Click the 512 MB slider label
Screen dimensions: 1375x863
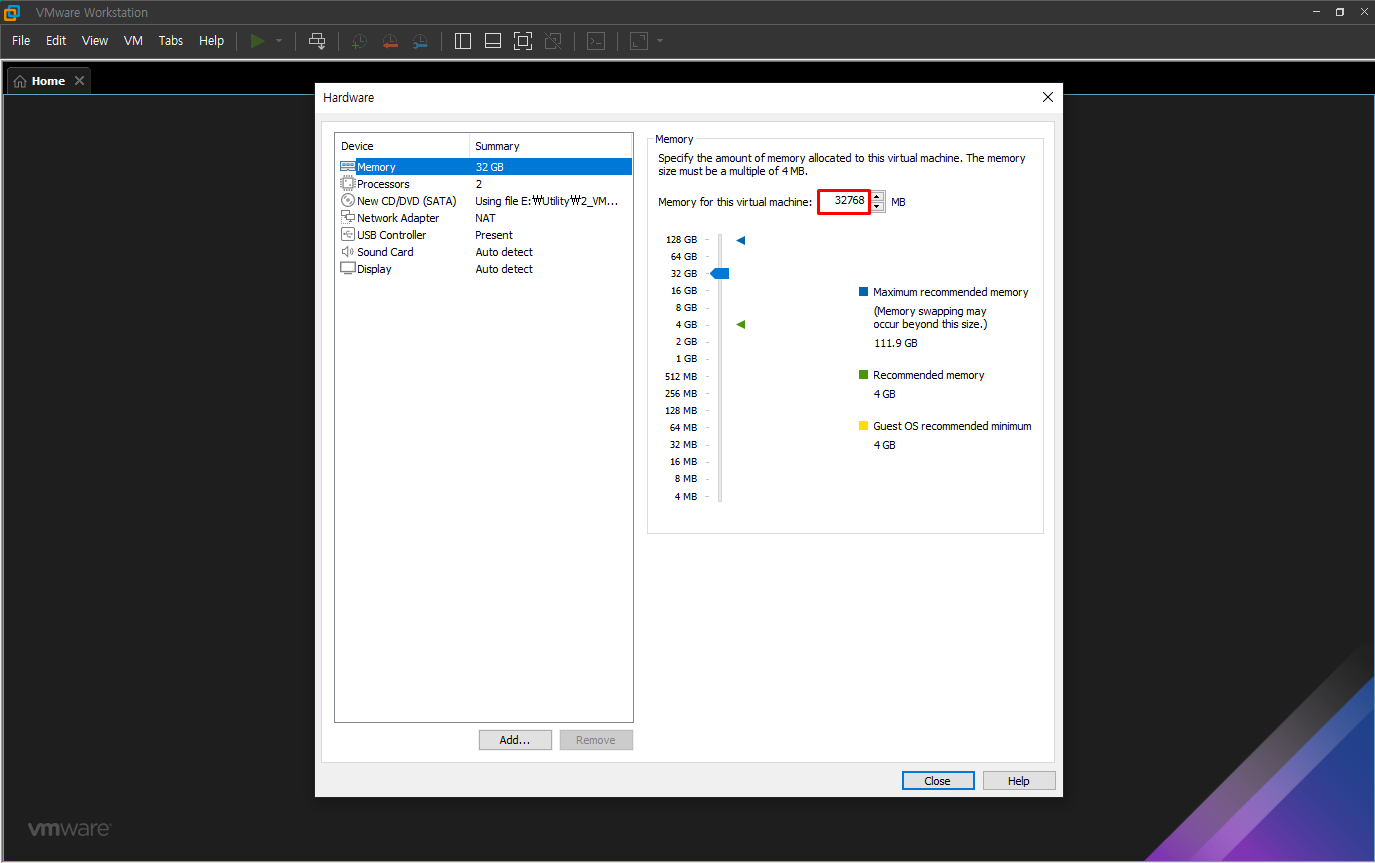click(681, 376)
